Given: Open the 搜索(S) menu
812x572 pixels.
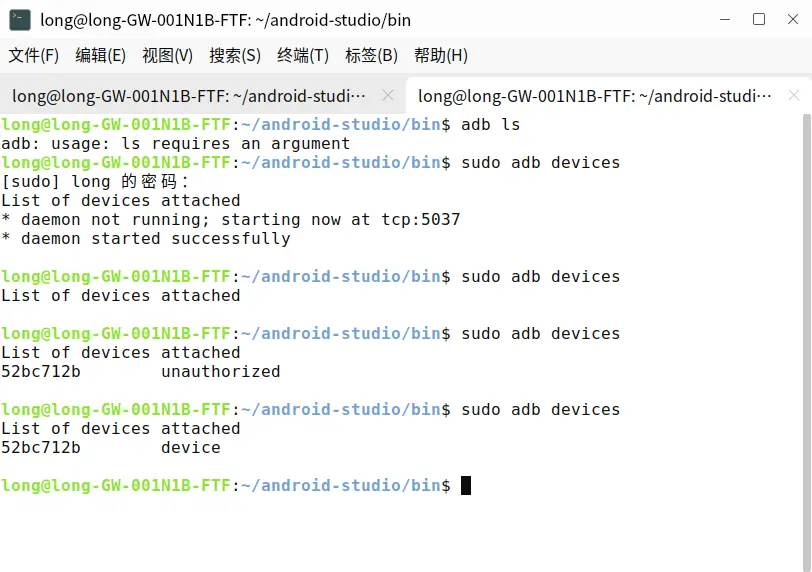Looking at the screenshot, I should [x=235, y=55].
